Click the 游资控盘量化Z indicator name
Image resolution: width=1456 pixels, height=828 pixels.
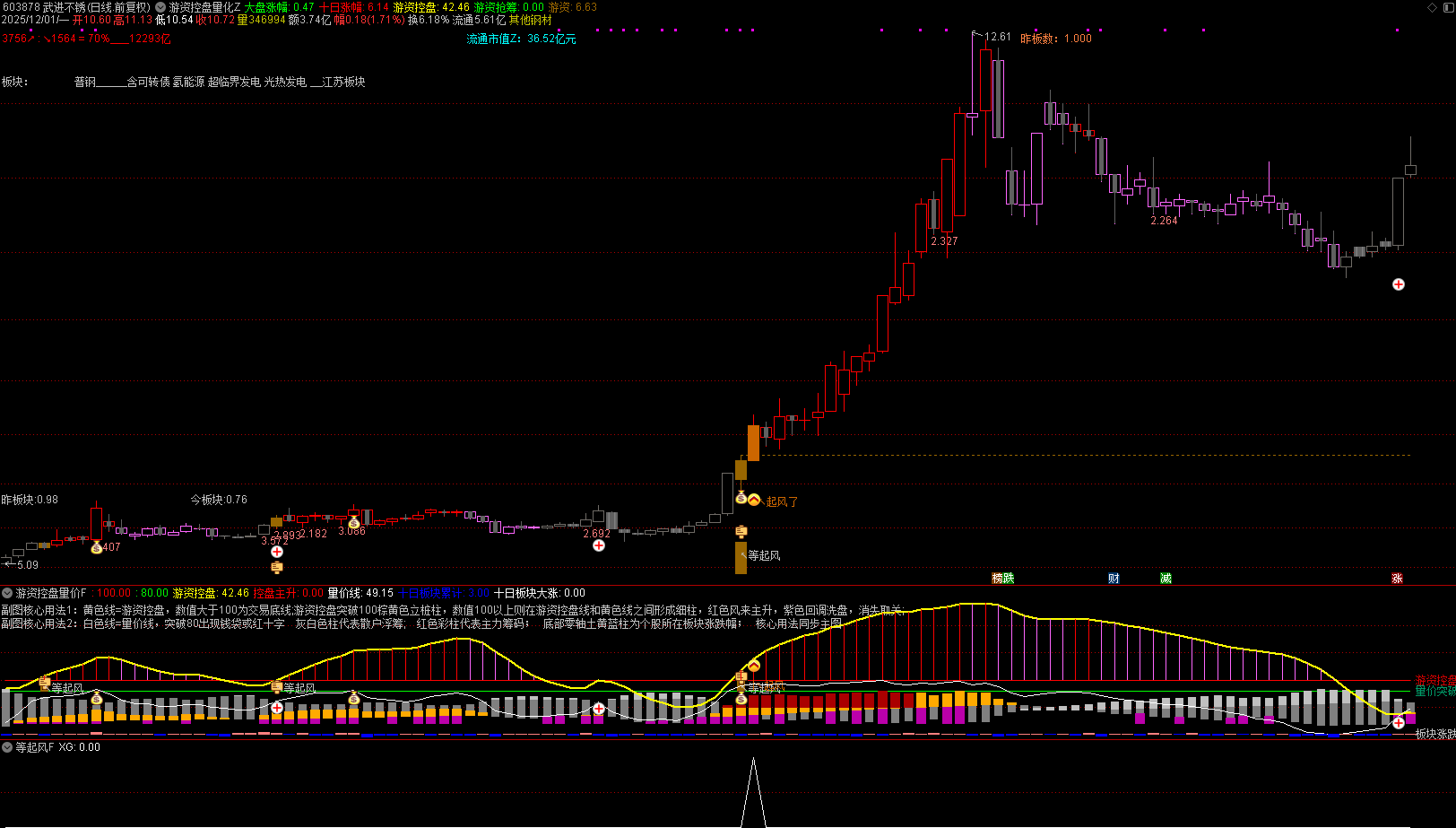204,7
